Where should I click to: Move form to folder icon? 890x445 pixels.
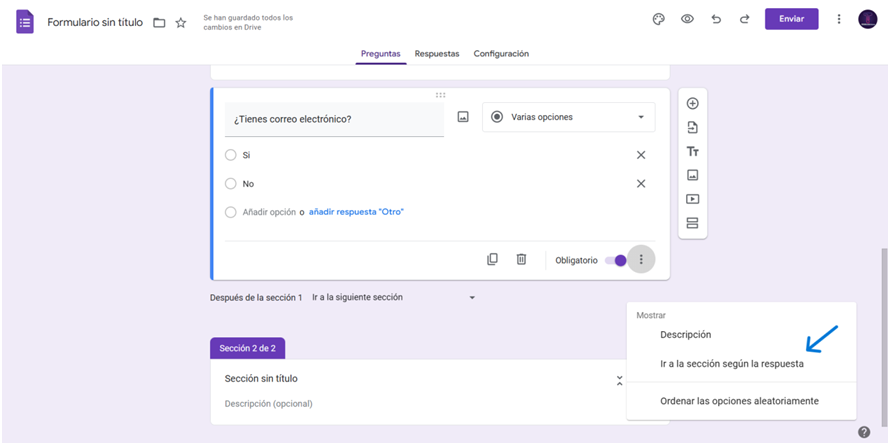(x=159, y=23)
